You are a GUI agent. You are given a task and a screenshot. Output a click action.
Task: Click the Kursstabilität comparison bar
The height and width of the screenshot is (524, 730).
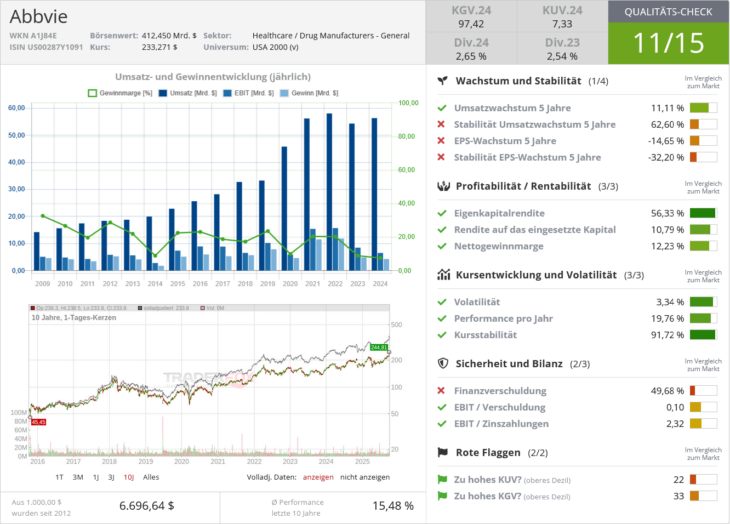click(x=703, y=334)
